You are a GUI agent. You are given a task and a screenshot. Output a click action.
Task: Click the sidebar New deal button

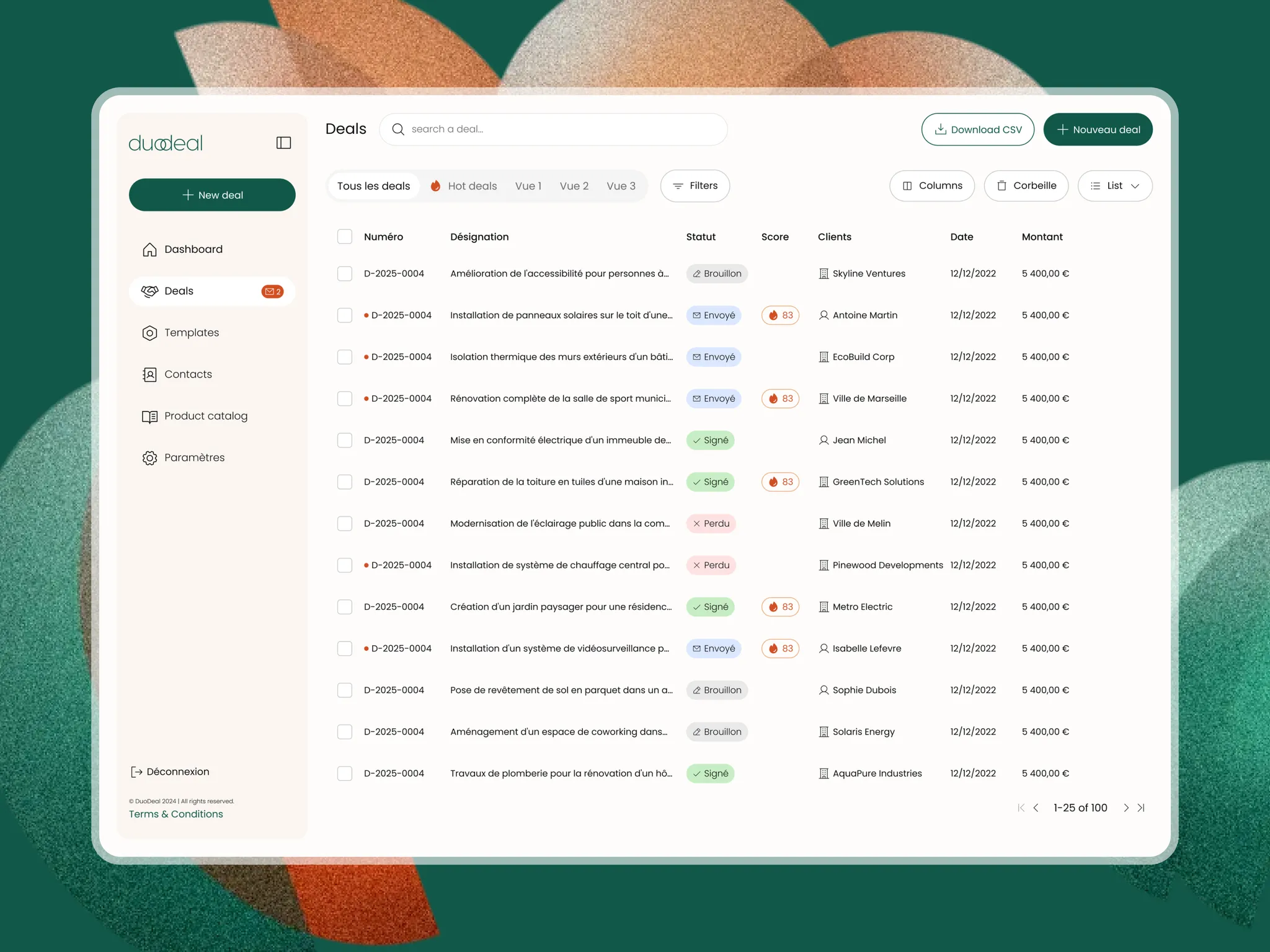point(212,195)
